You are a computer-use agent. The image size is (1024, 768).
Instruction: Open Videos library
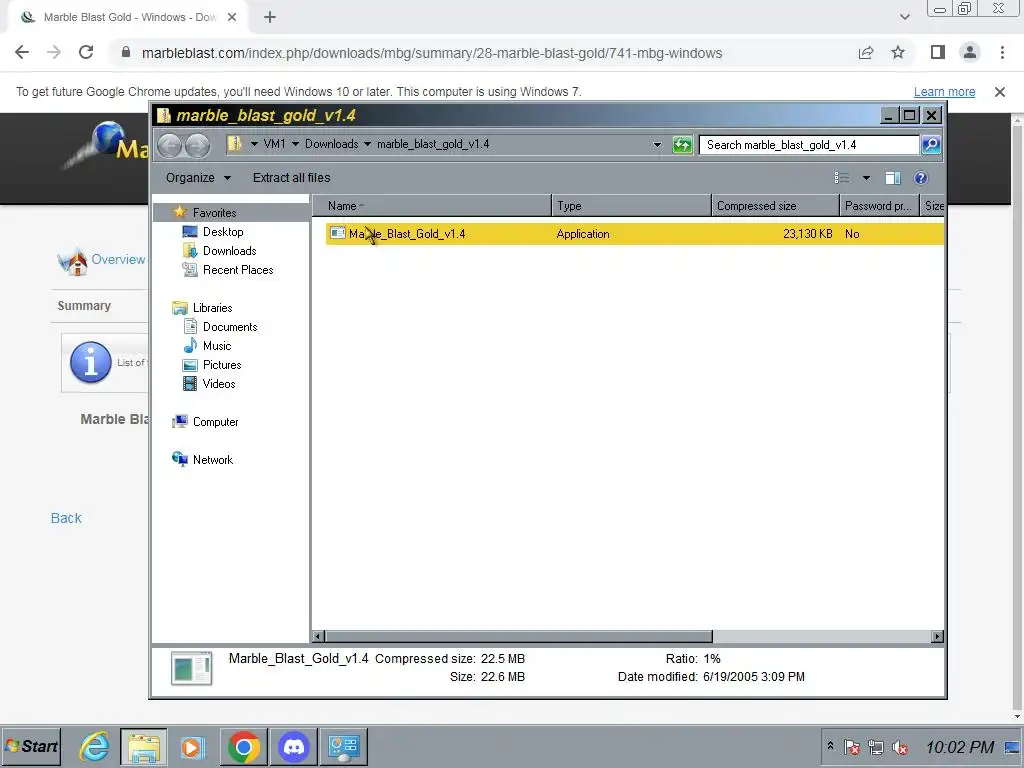[x=219, y=383]
